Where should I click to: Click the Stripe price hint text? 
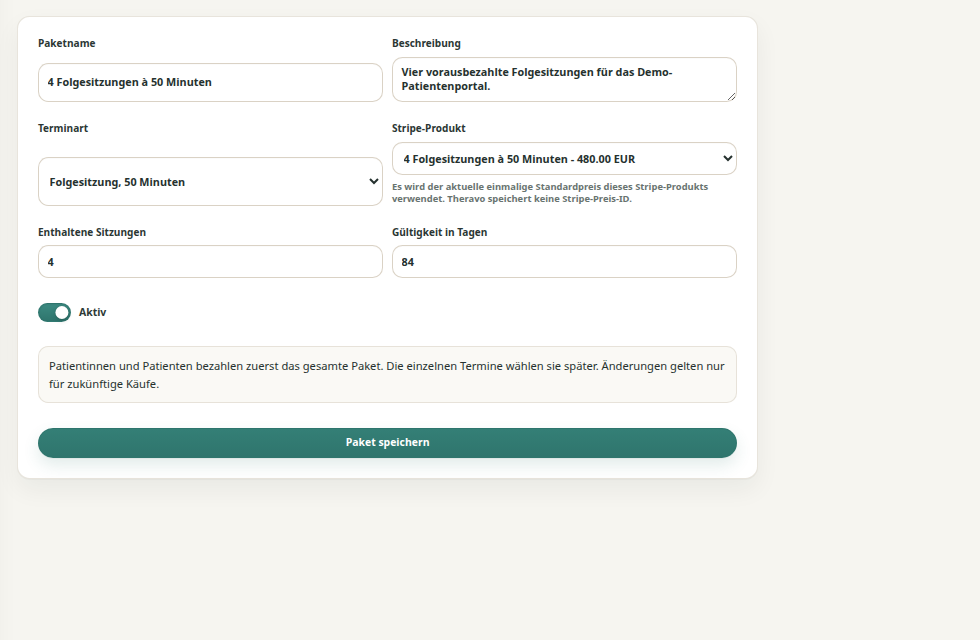[550, 192]
